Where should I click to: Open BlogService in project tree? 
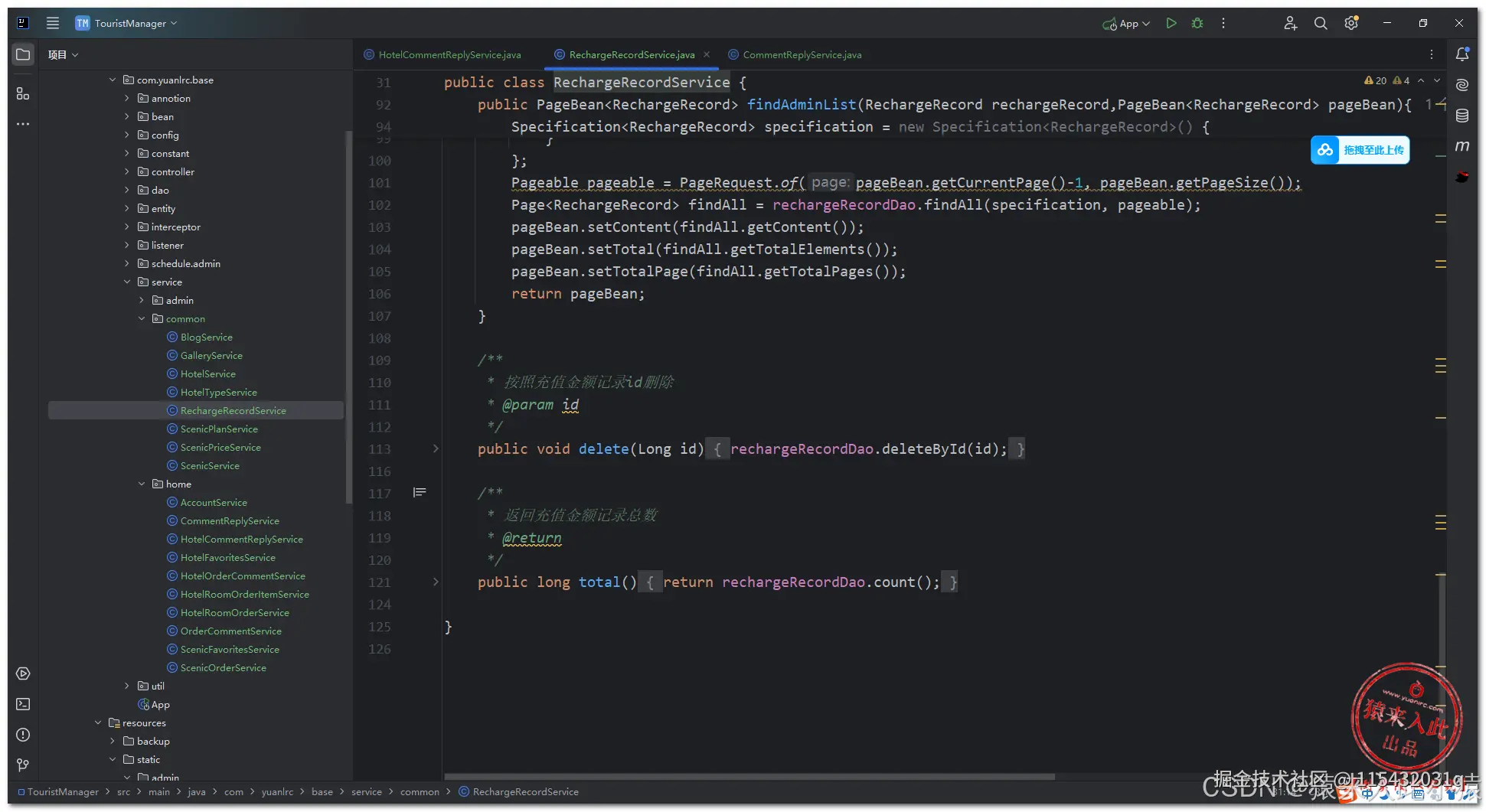206,337
